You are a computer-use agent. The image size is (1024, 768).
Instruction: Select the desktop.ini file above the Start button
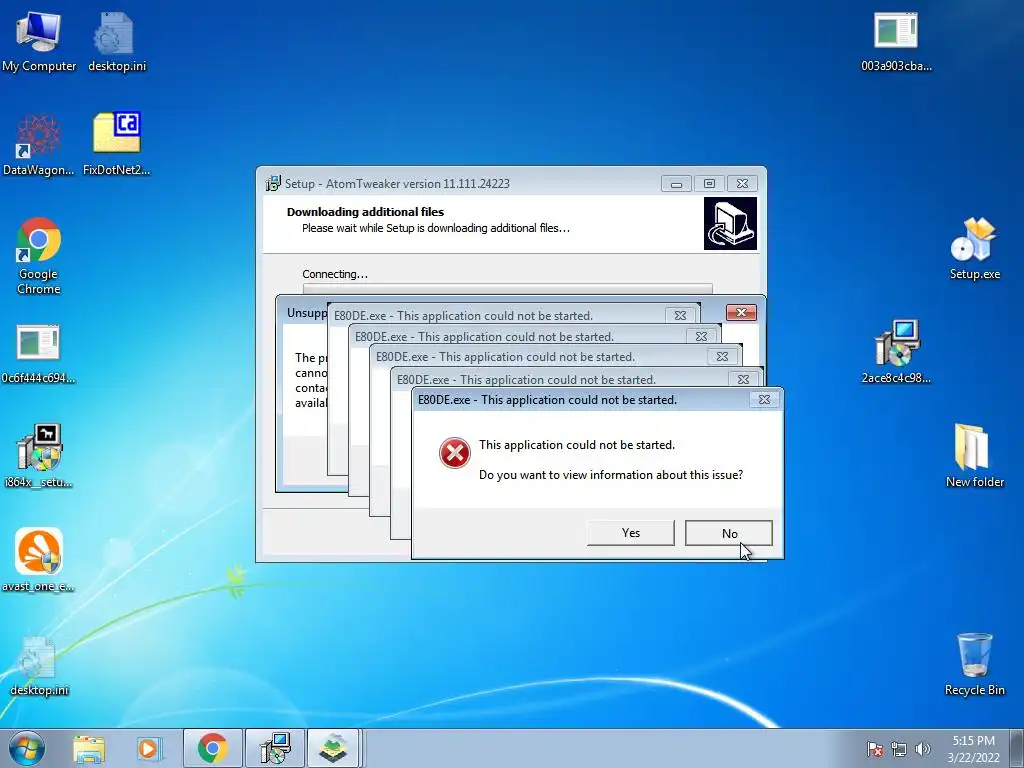39,665
